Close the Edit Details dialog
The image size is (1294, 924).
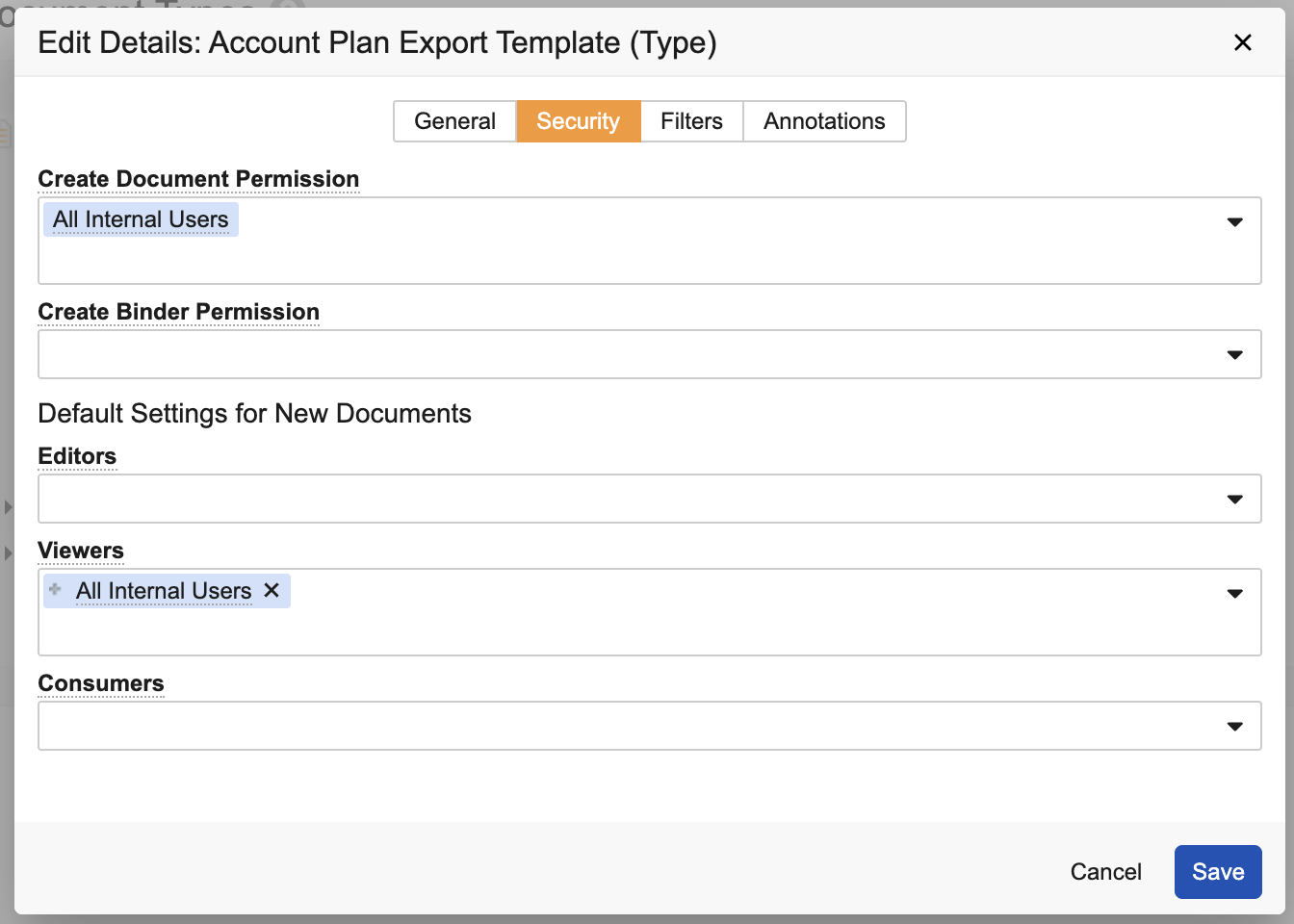[1243, 42]
